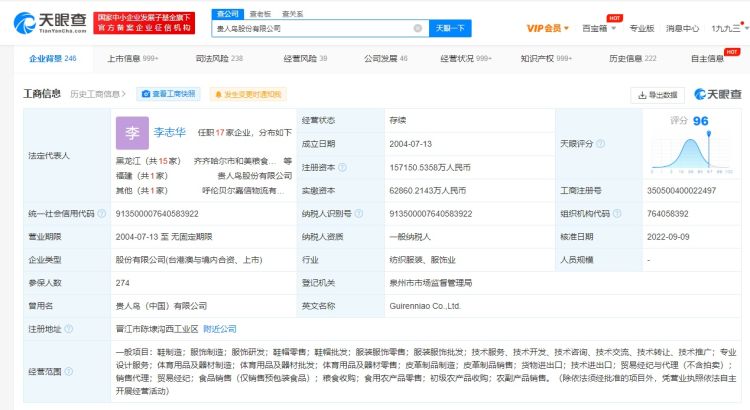The width and height of the screenshot is (750, 410).
Task: Click the 导出数据 export button
Action: [657, 95]
